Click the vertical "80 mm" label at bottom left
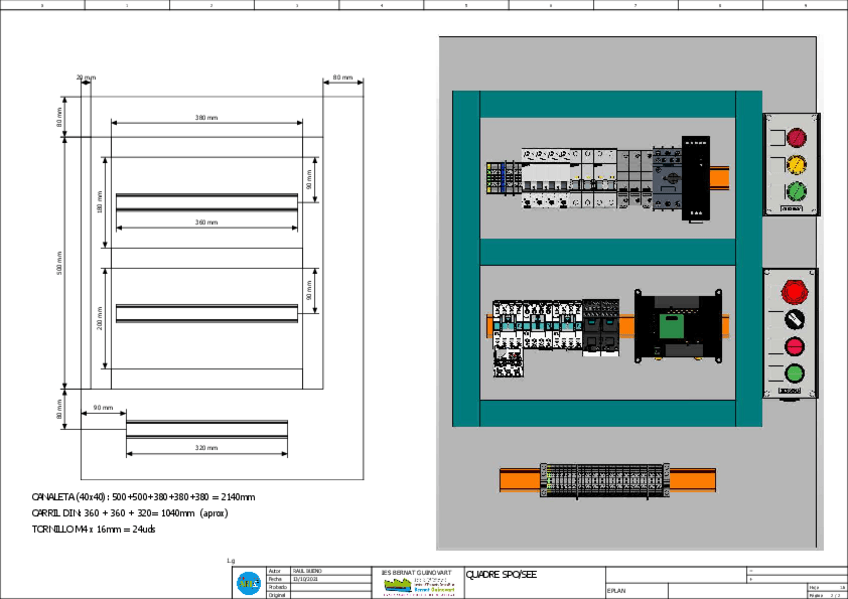 [x=59, y=409]
